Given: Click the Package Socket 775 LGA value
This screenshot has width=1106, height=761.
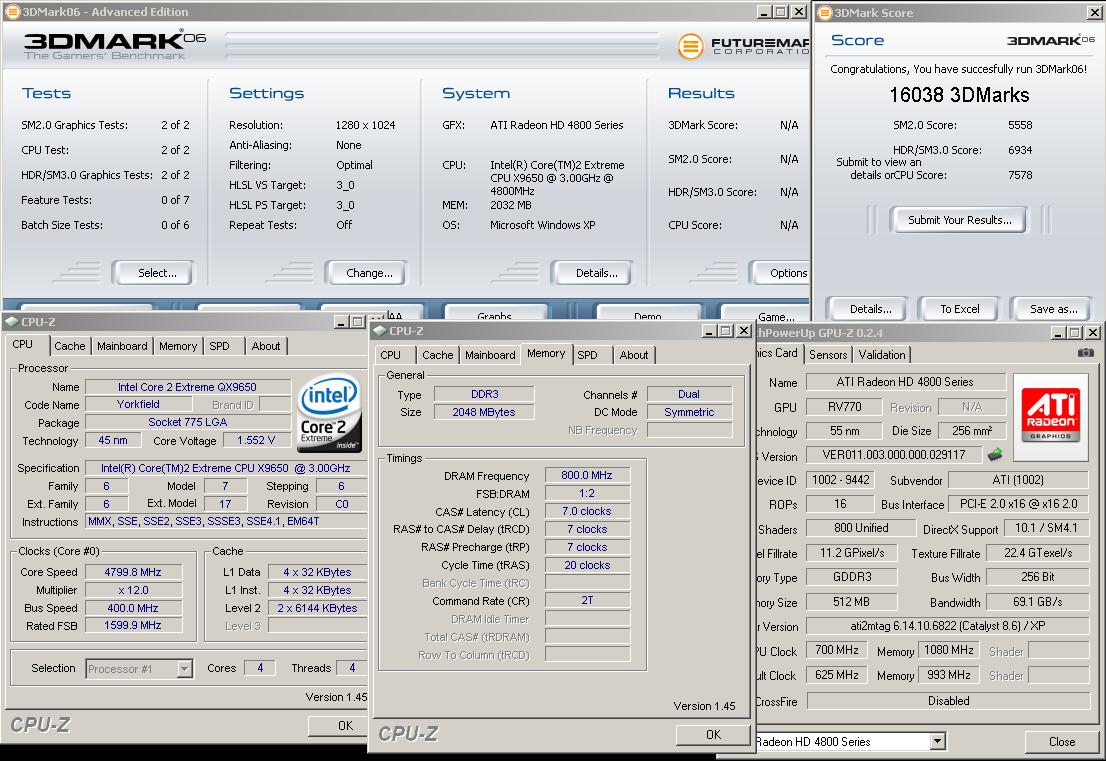Looking at the screenshot, I should click(x=188, y=422).
